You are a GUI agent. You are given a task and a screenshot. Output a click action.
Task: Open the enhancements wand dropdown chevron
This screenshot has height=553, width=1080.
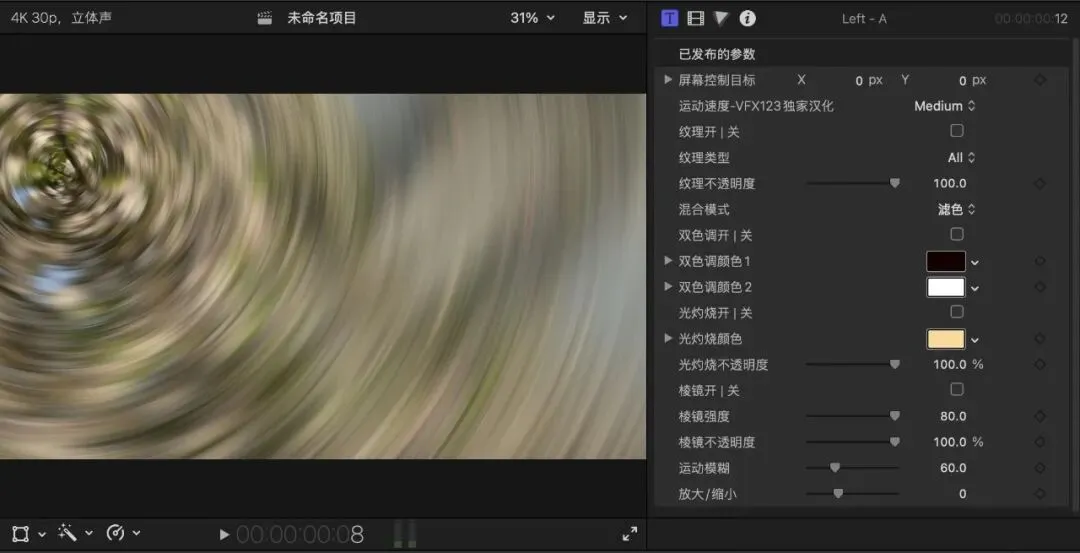88,534
